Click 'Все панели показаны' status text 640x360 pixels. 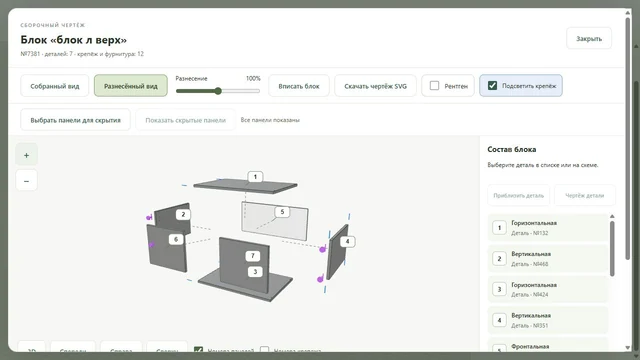tap(270, 120)
